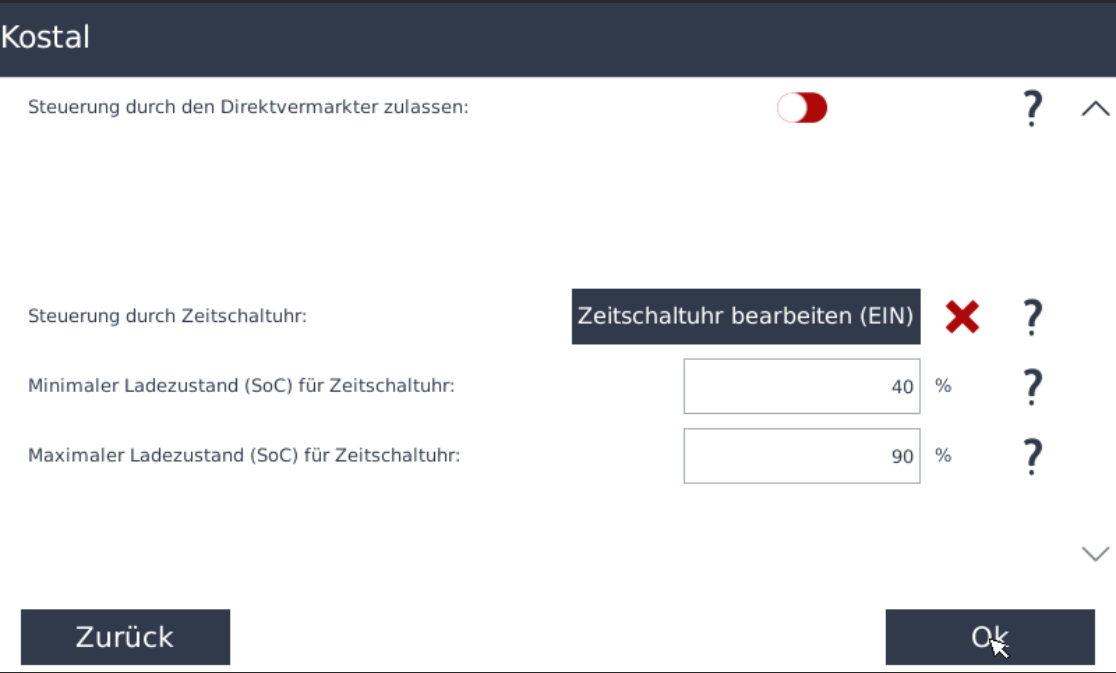View help for Maximaler Ladezustand (SoC)
Viewport: 1116px width, 673px height.
1032,456
